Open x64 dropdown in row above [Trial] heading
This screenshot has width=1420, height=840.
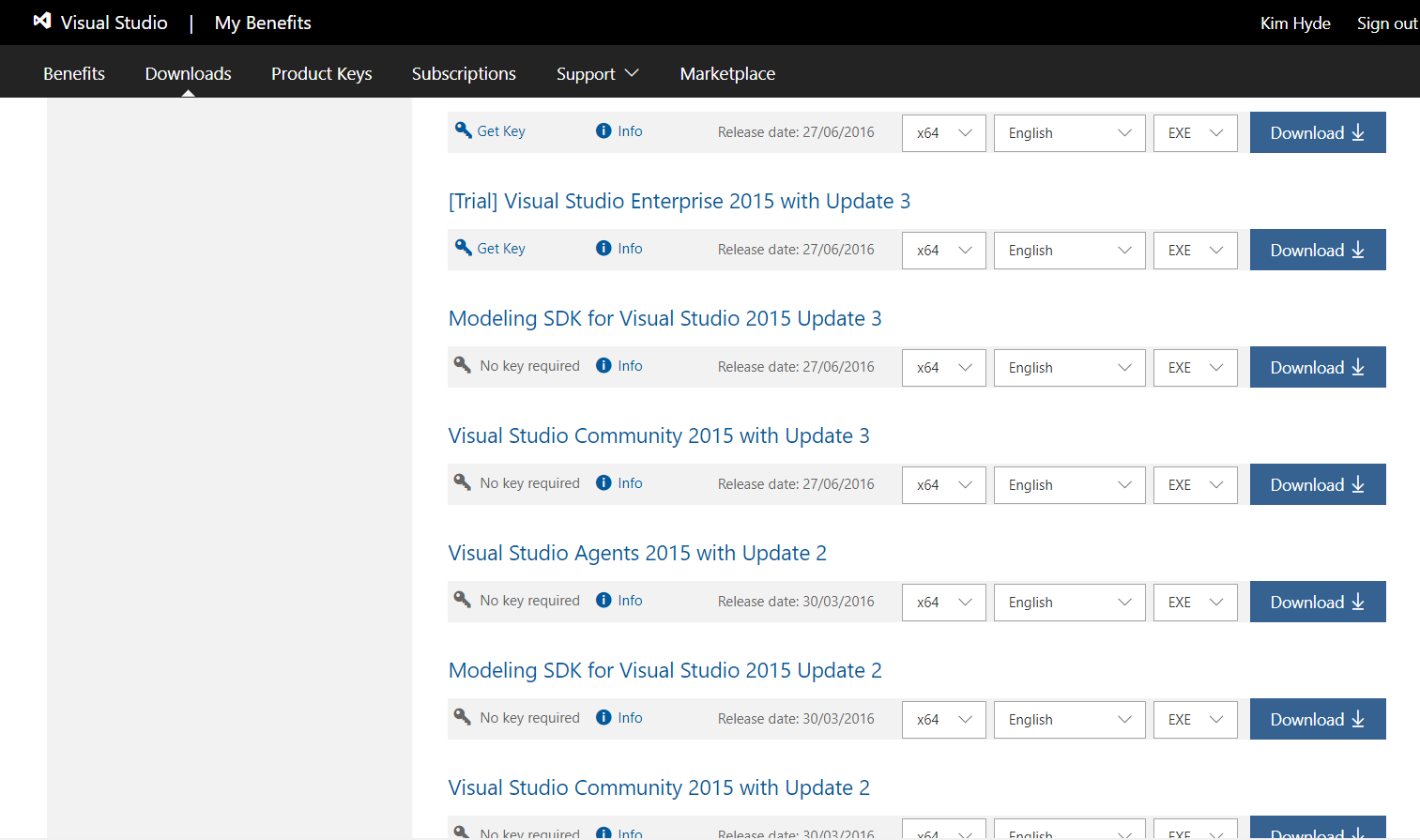point(944,133)
